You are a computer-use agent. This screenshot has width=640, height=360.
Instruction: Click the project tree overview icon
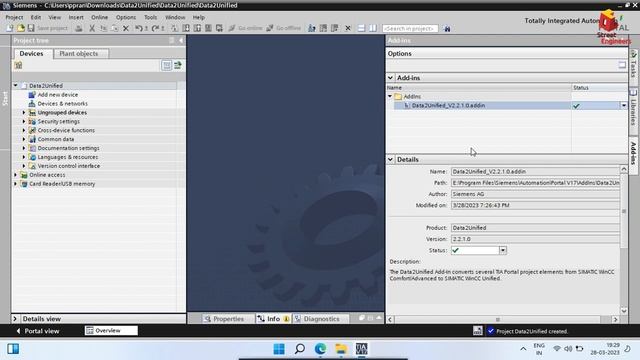coord(167,65)
